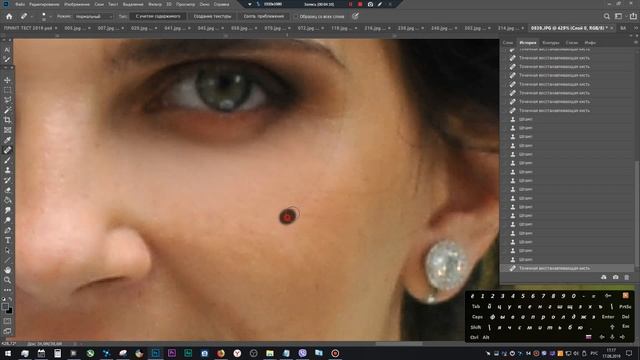Click the camera icon on recording bar
The height and width of the screenshot is (360, 640).
coord(370,4)
